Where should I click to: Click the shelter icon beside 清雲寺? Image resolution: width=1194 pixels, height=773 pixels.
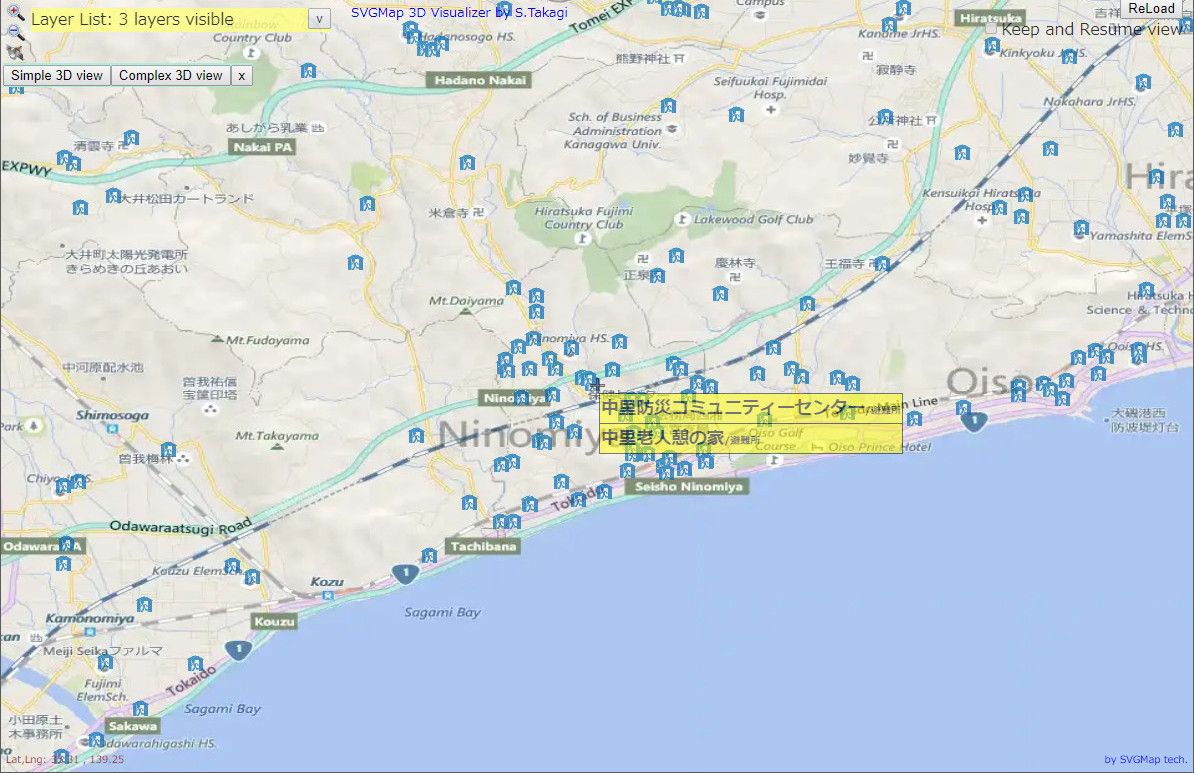pos(131,138)
